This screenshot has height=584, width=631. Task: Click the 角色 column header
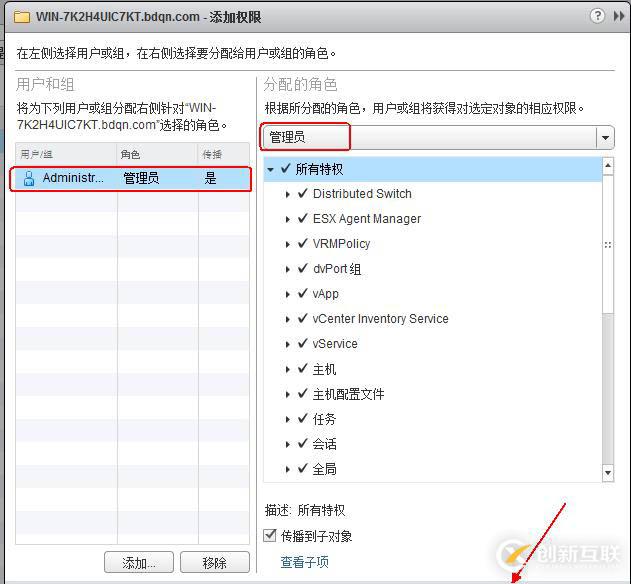(x=157, y=154)
